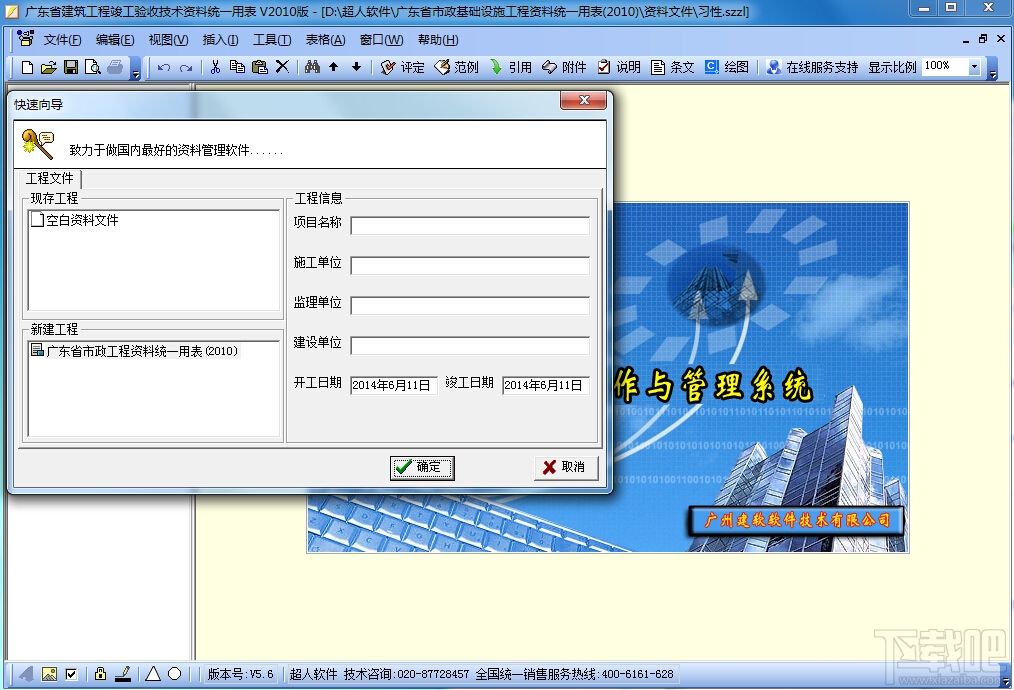Open 在线服务支持 online support
1014x690 pixels.
coord(812,67)
